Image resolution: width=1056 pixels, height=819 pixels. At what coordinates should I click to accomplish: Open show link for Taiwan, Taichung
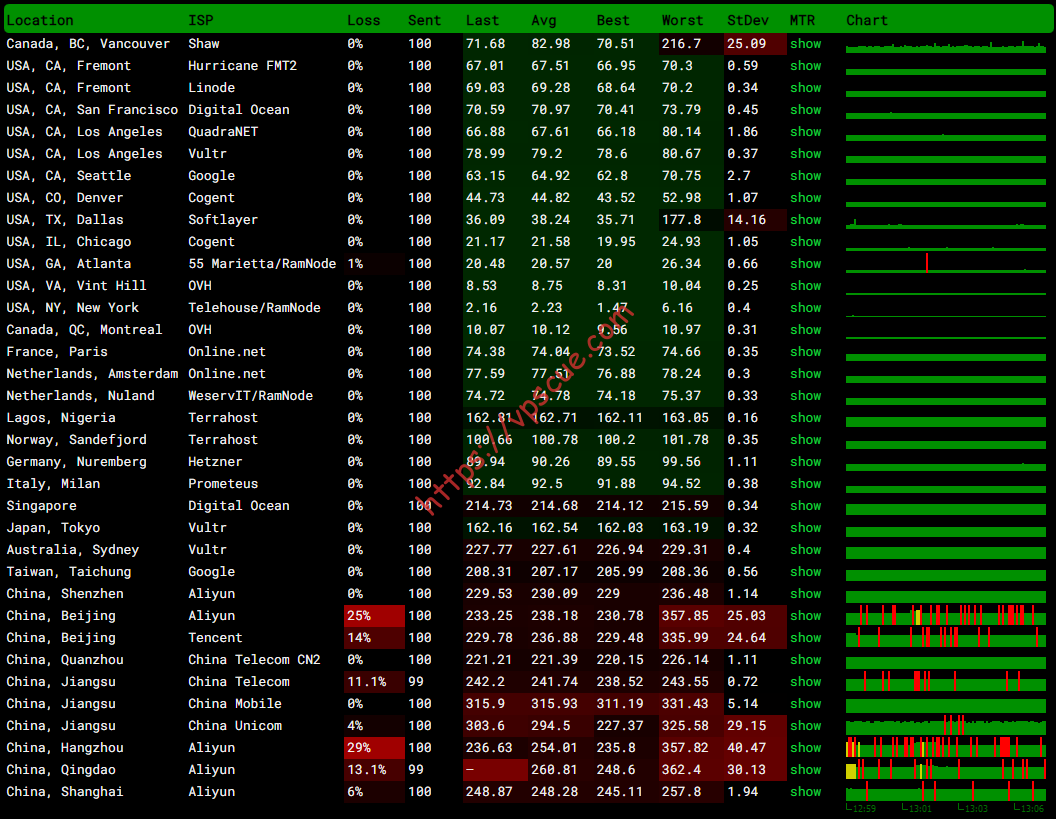[805, 572]
